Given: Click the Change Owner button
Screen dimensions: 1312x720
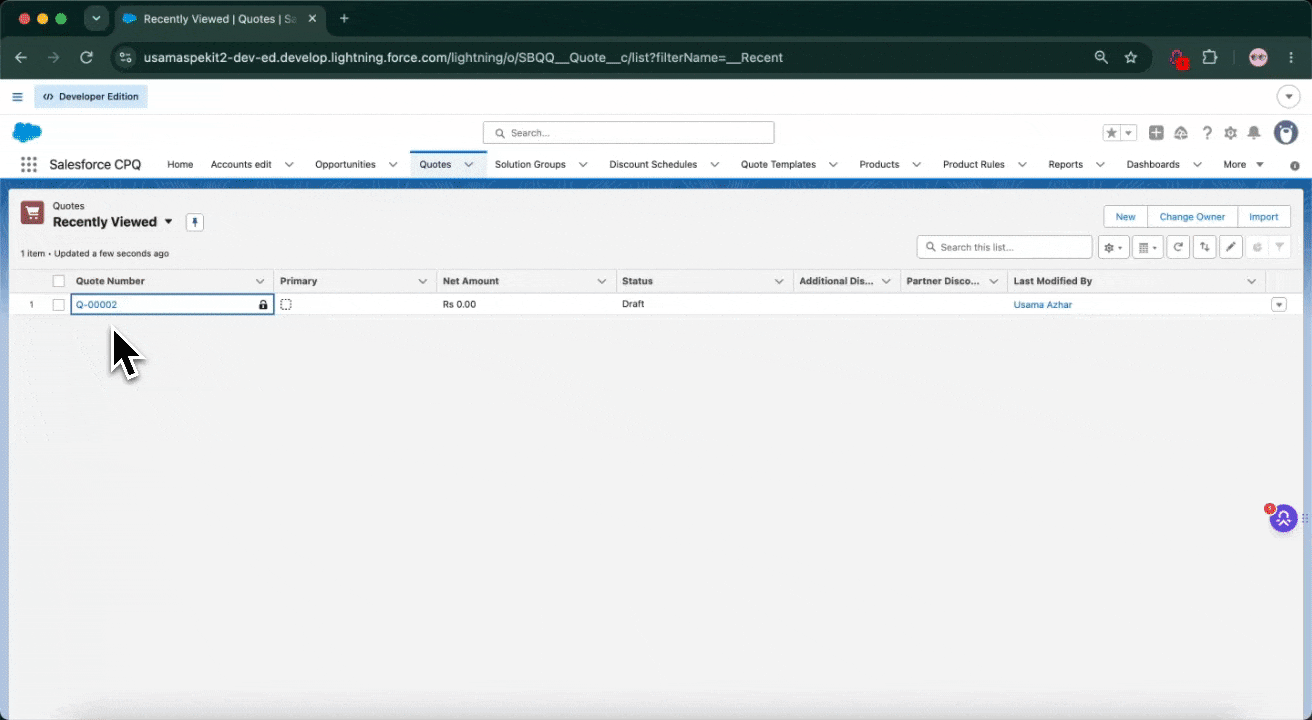Looking at the screenshot, I should coord(1192,217).
